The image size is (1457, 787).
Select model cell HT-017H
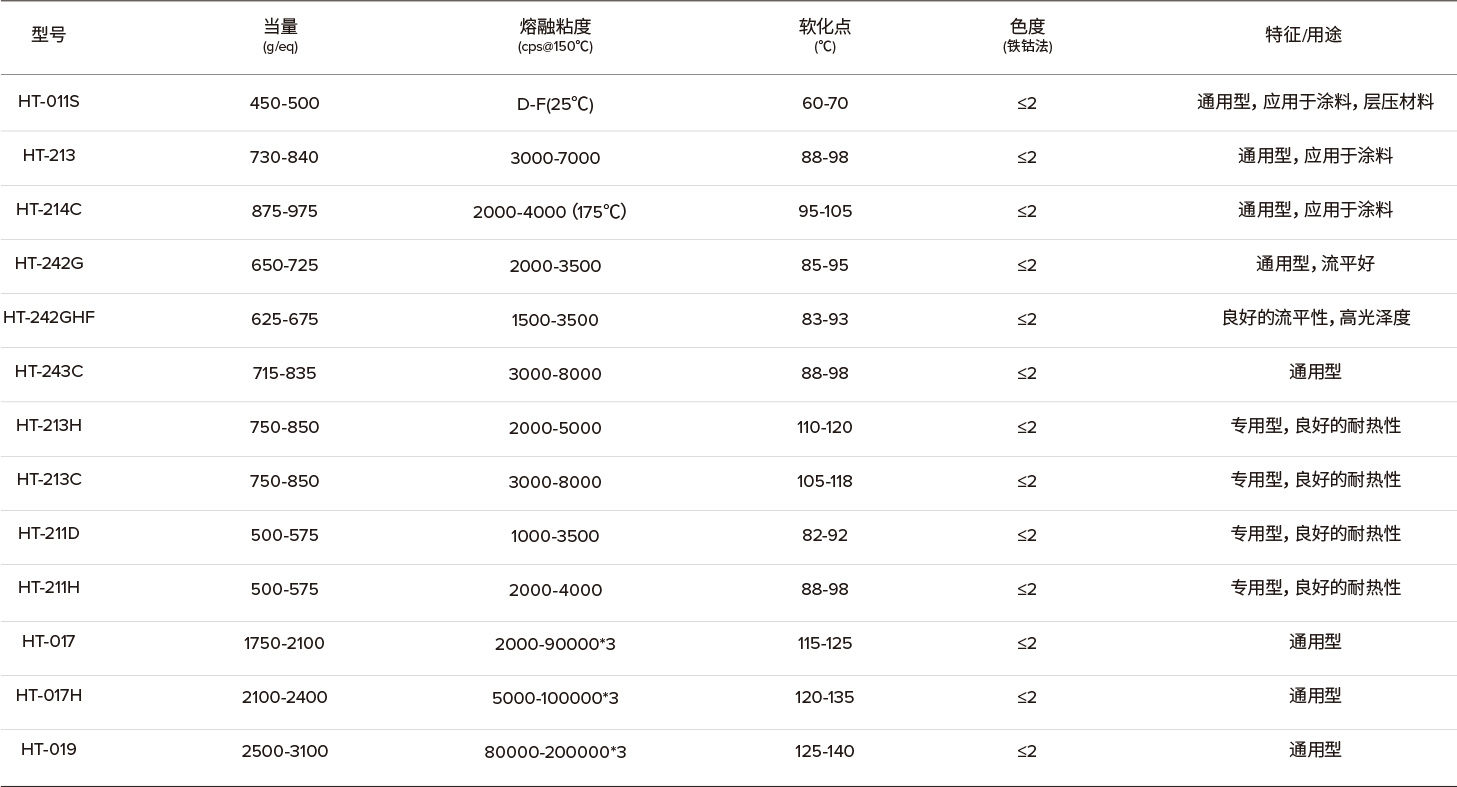point(48,696)
